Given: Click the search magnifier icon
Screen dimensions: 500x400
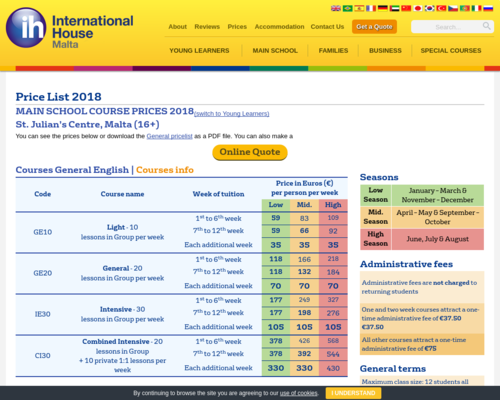Looking at the screenshot, I should 487,26.
